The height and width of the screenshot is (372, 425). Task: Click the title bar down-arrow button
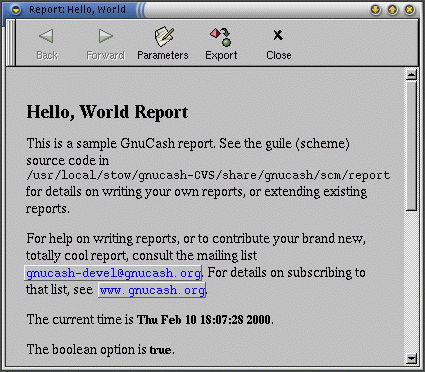coord(376,10)
